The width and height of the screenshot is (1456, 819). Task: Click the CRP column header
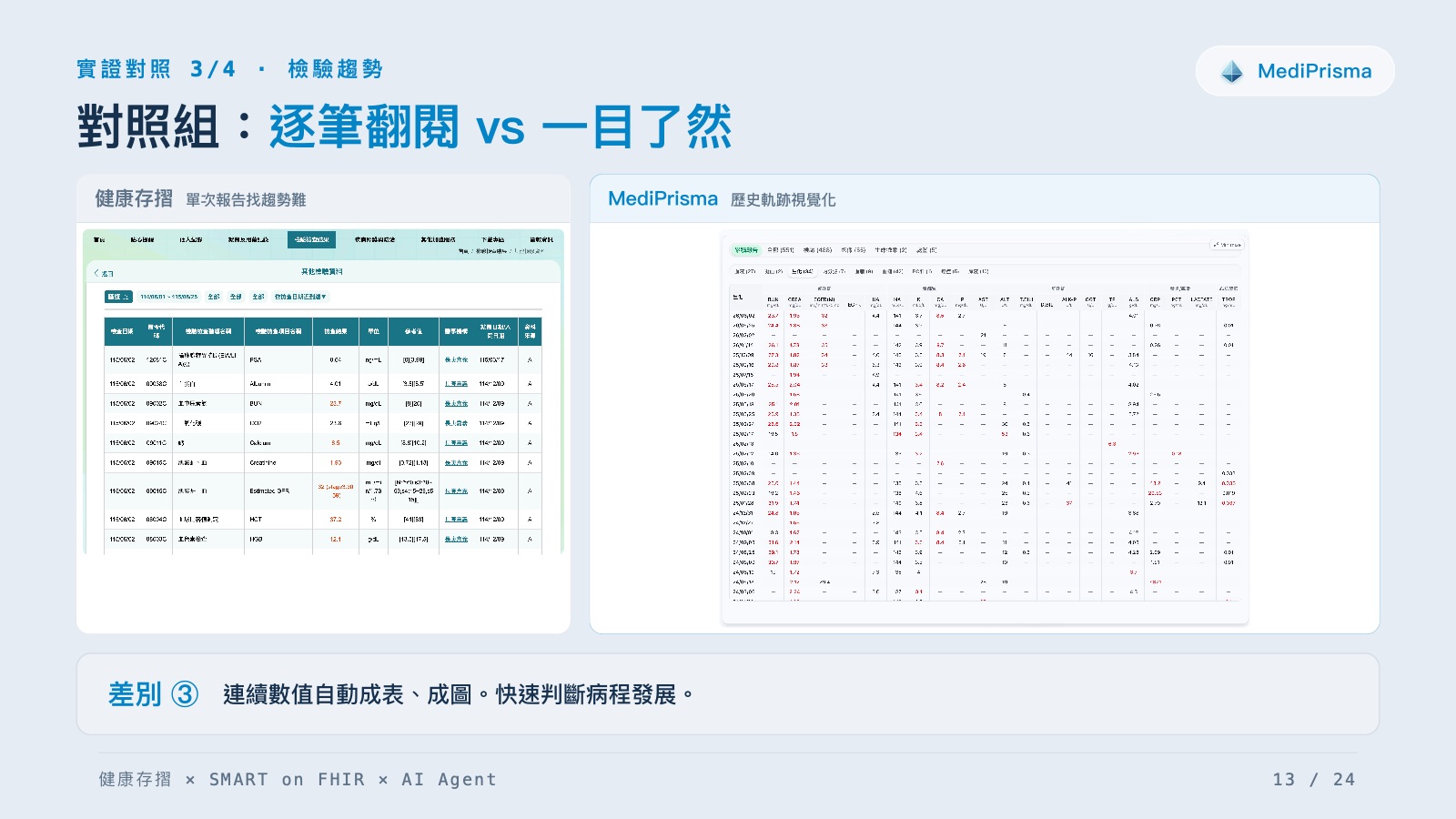[x=1155, y=299]
